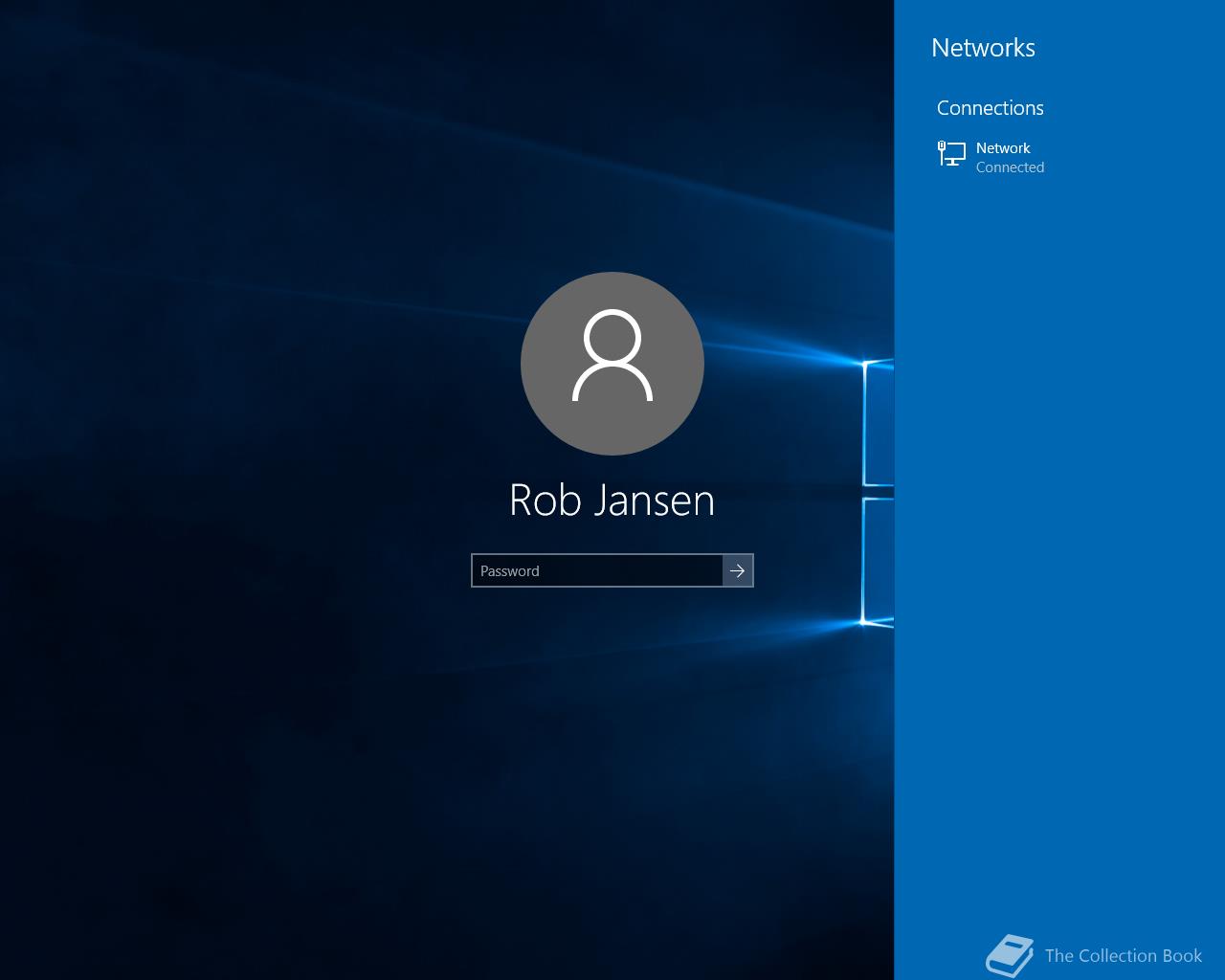Click The Collection Book book icon
Screen dimensions: 1225x980
[1010, 955]
